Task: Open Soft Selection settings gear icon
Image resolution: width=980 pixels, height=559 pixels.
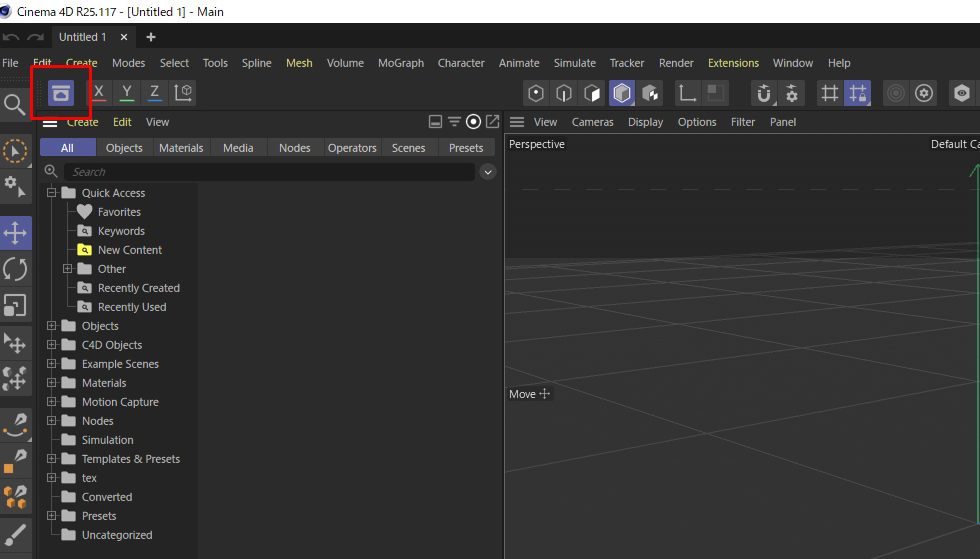Action: coord(924,93)
